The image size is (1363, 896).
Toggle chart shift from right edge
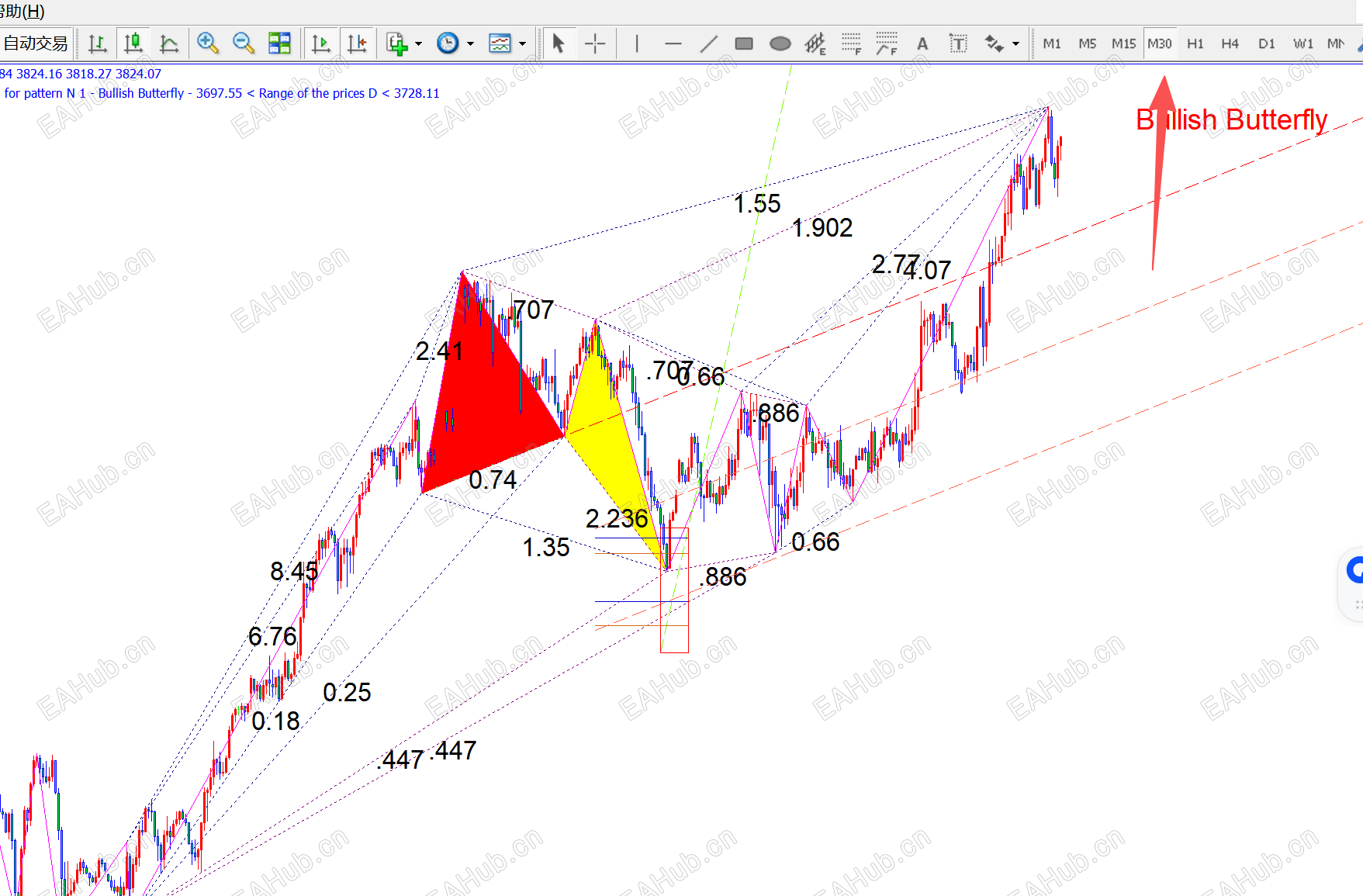tap(357, 43)
